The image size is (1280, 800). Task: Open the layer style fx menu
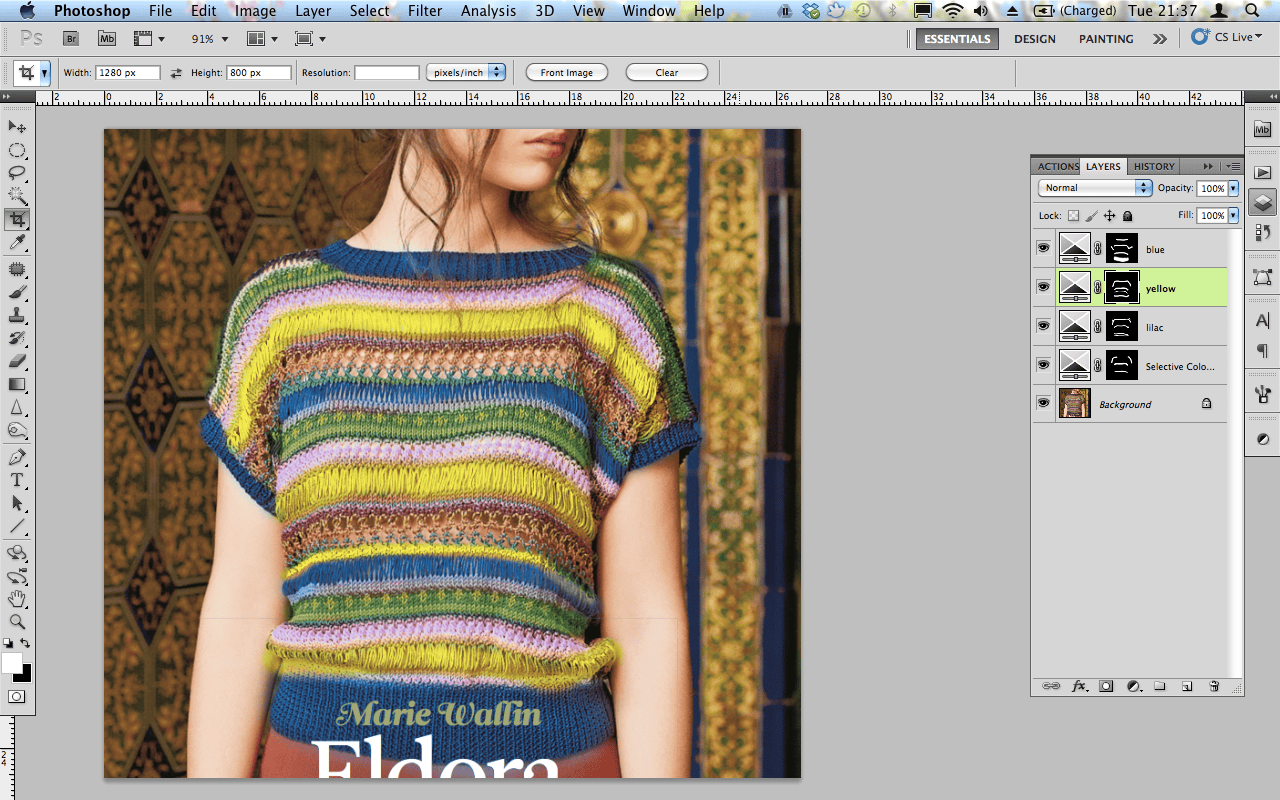tap(1079, 686)
